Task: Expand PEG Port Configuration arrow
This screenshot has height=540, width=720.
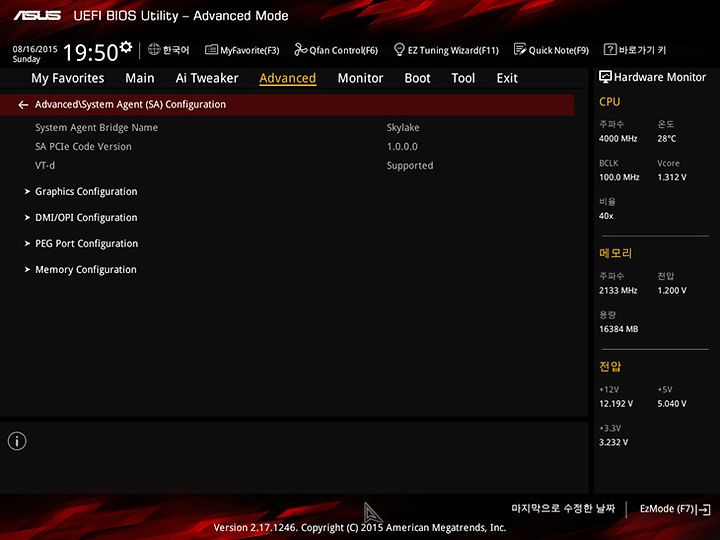Action: [27, 243]
